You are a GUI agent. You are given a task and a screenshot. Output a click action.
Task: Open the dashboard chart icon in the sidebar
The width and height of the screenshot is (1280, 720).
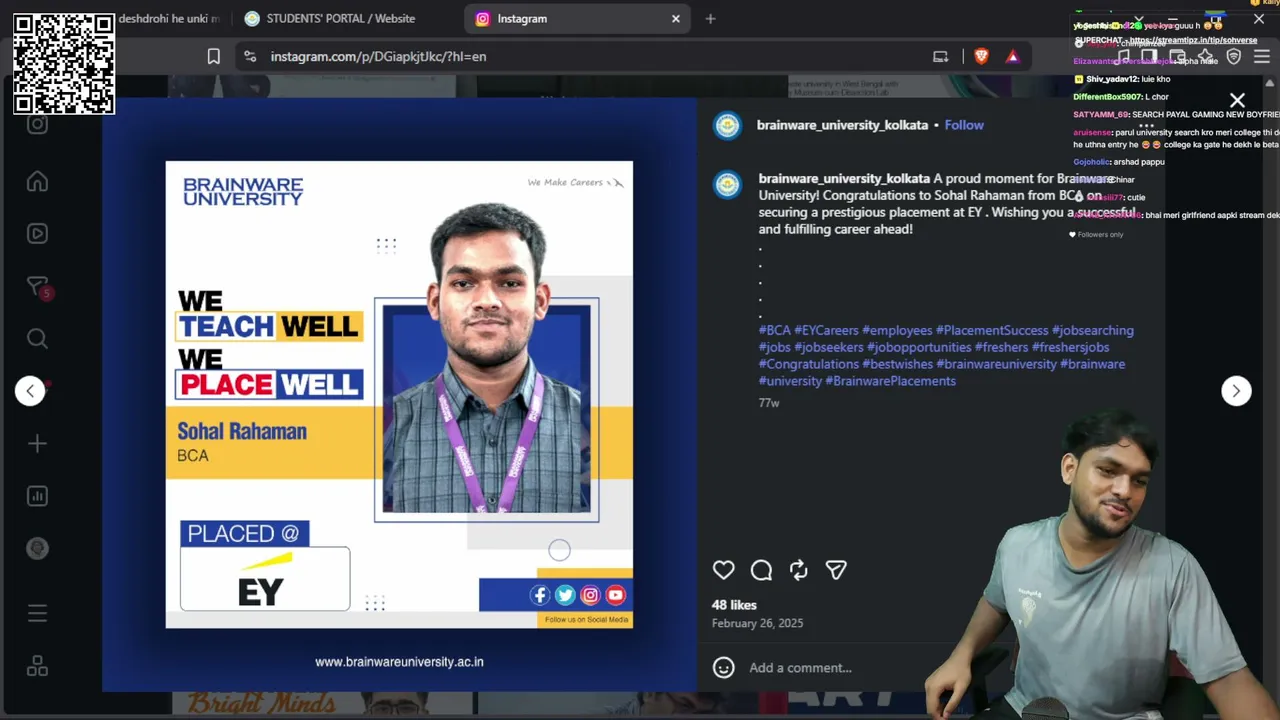[37, 496]
